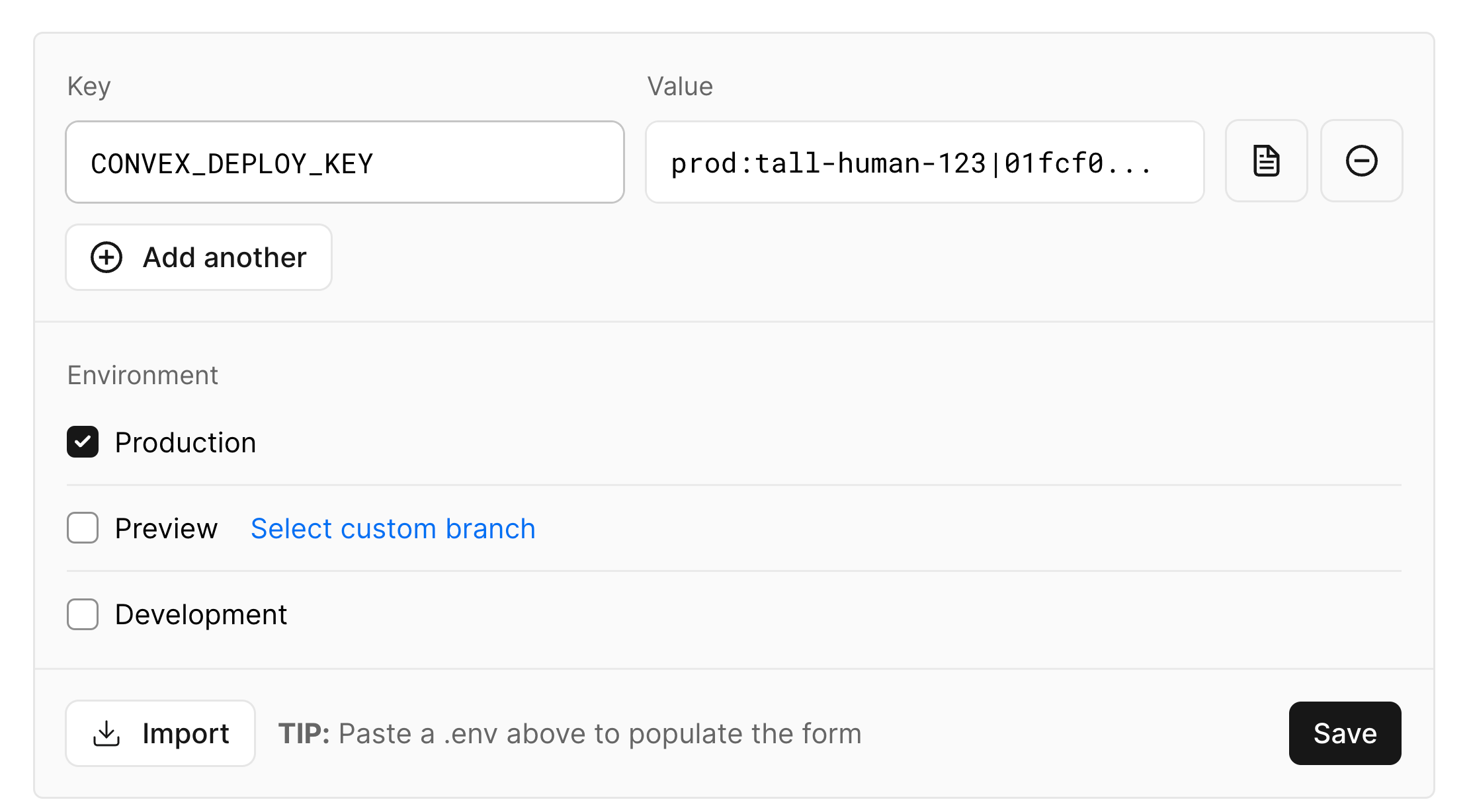1471x812 pixels.
Task: Uncheck the Production environment checkbox
Action: tap(83, 442)
